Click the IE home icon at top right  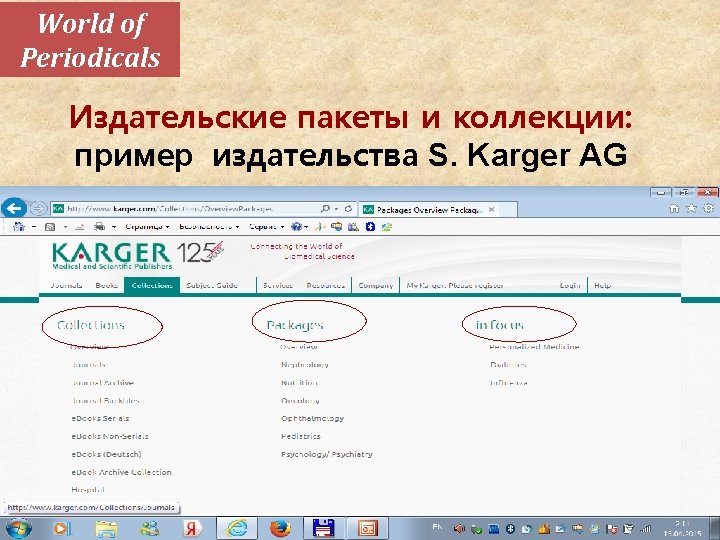click(674, 208)
